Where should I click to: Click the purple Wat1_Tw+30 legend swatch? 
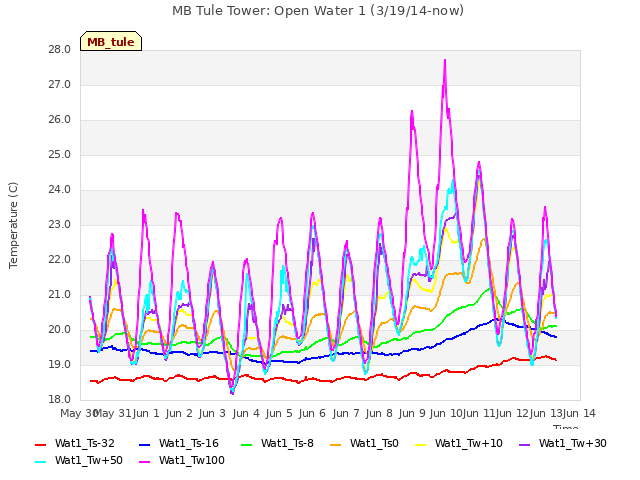[x=524, y=444]
